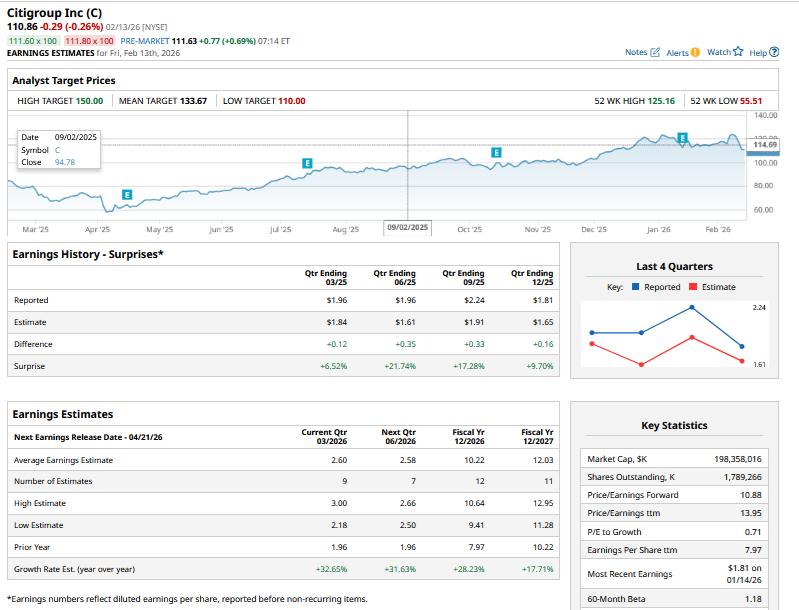Click the Earnings History - Surprises heading
This screenshot has width=799, height=610.
(88, 254)
